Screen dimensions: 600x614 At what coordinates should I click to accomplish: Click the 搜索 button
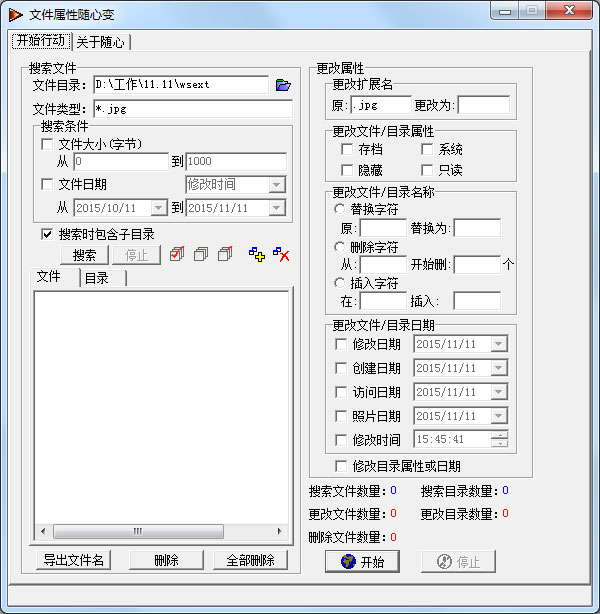pos(85,255)
